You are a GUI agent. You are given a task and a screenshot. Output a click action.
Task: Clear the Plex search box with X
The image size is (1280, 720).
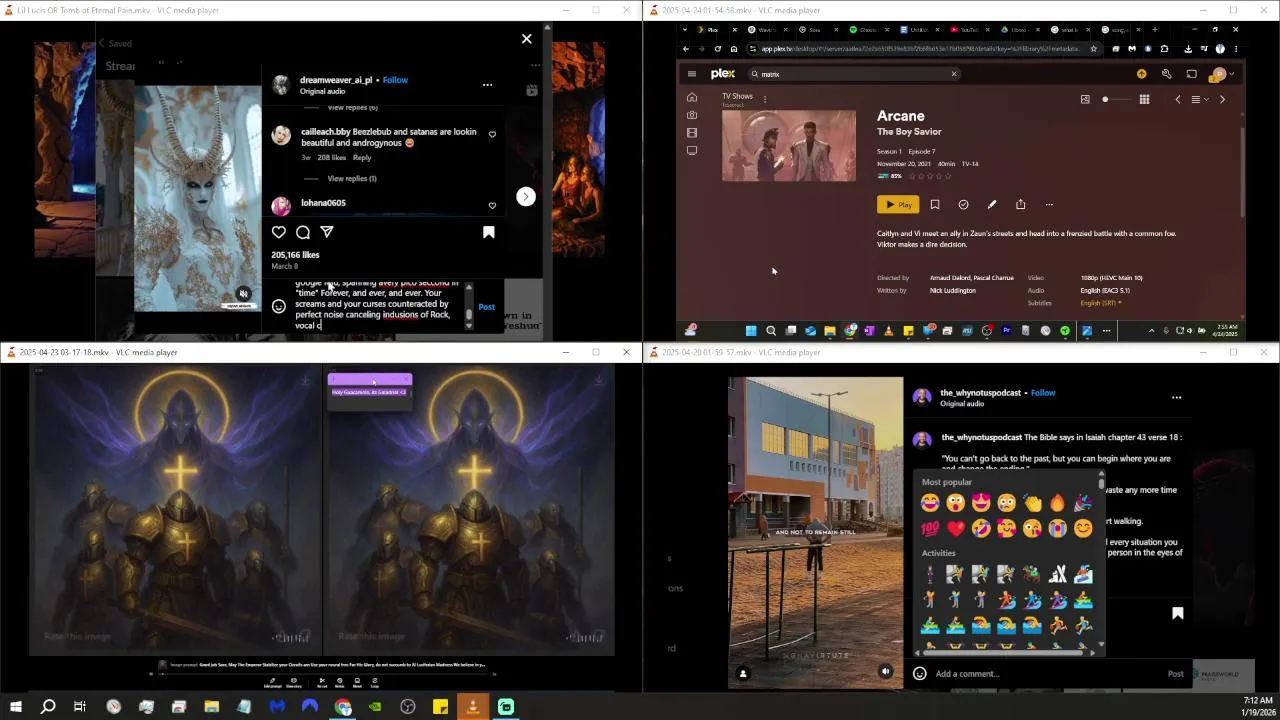pyautogui.click(x=953, y=74)
